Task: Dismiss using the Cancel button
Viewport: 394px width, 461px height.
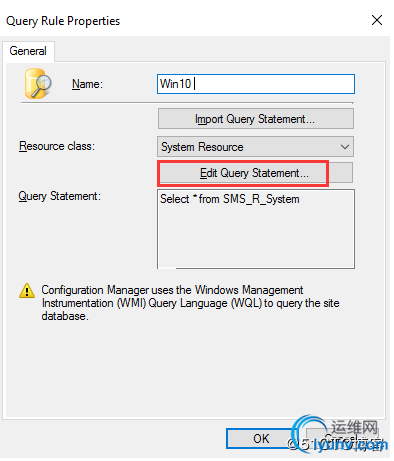Action: 342,438
